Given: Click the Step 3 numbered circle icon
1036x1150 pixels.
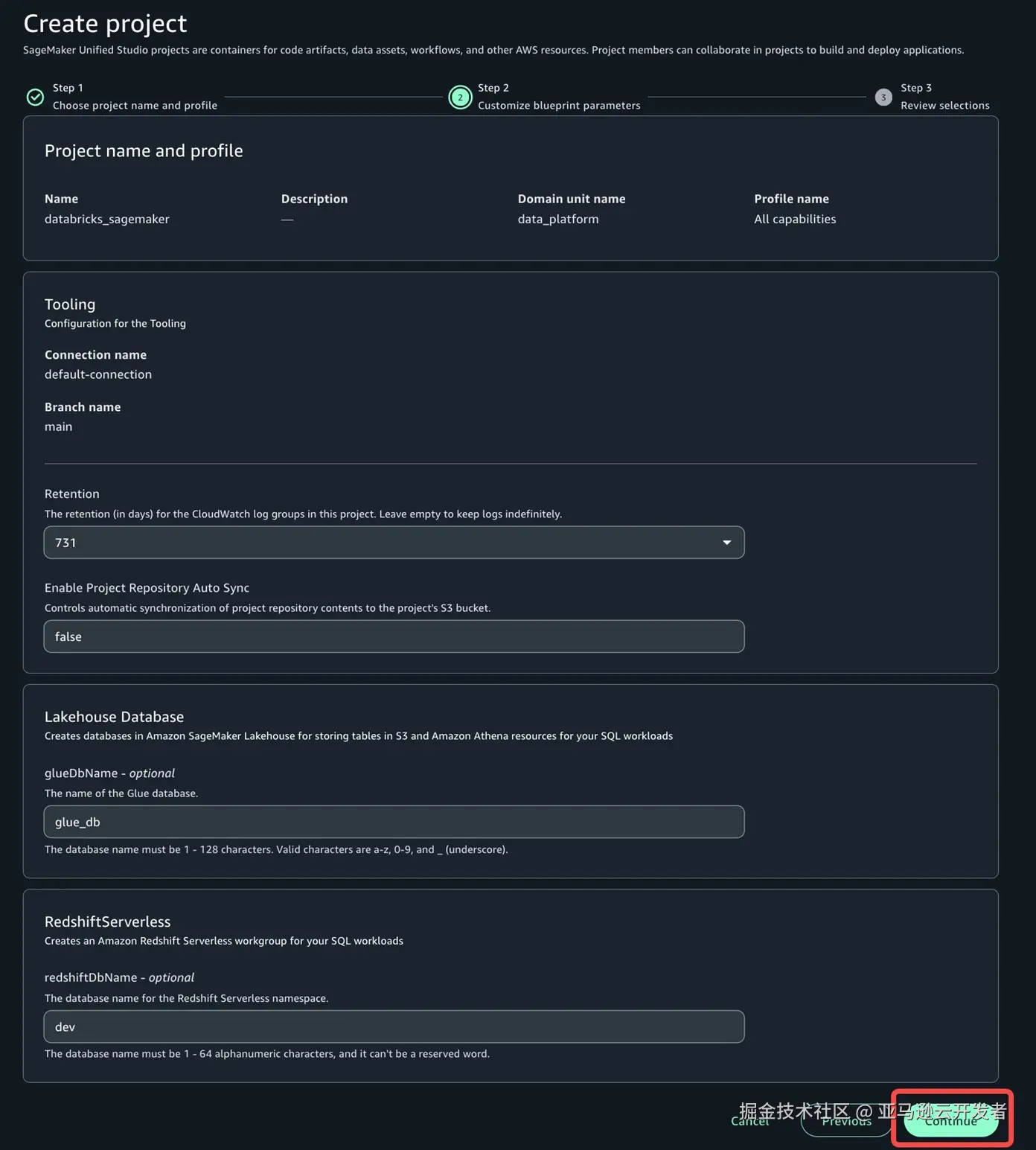Looking at the screenshot, I should click(883, 97).
